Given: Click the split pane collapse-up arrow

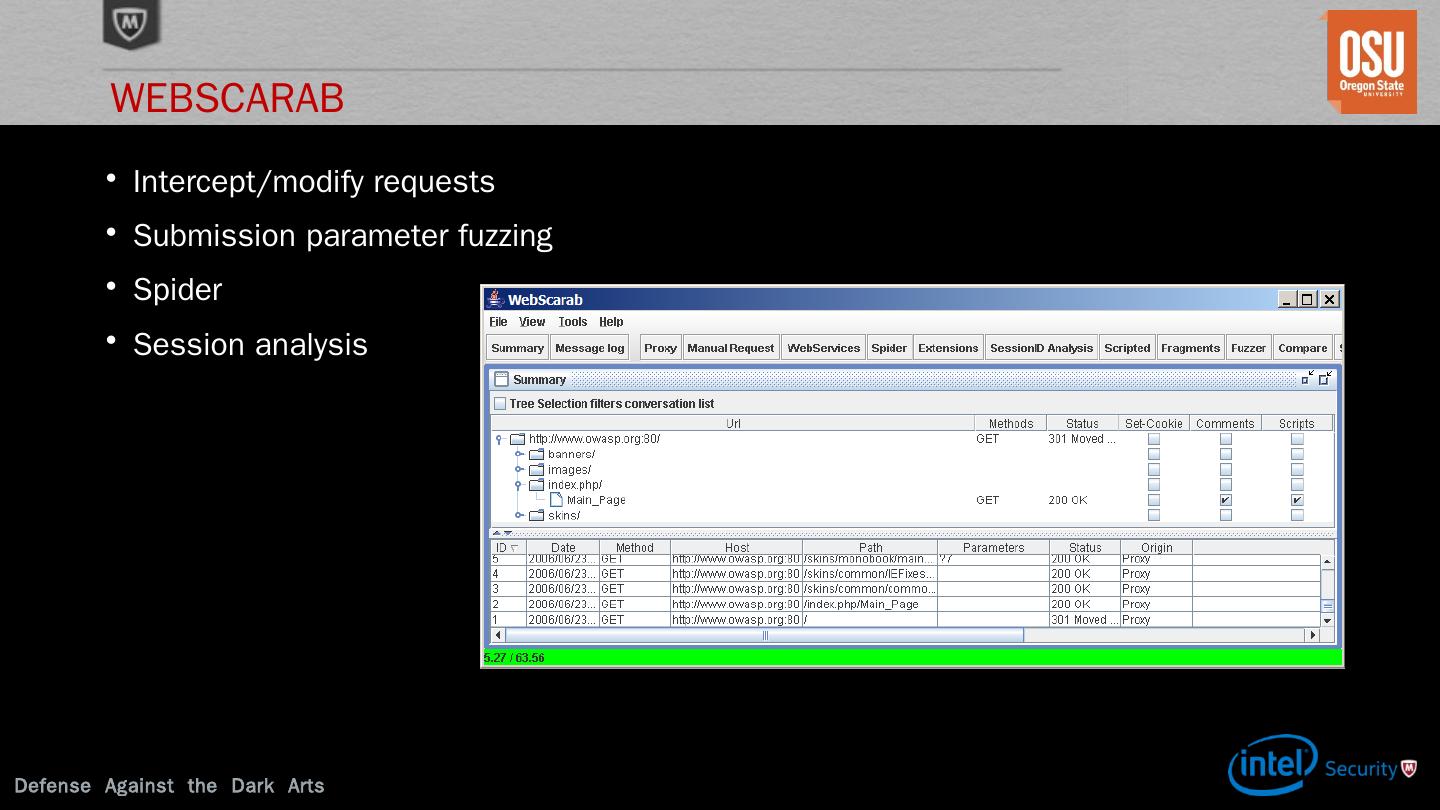Looking at the screenshot, I should (497, 533).
